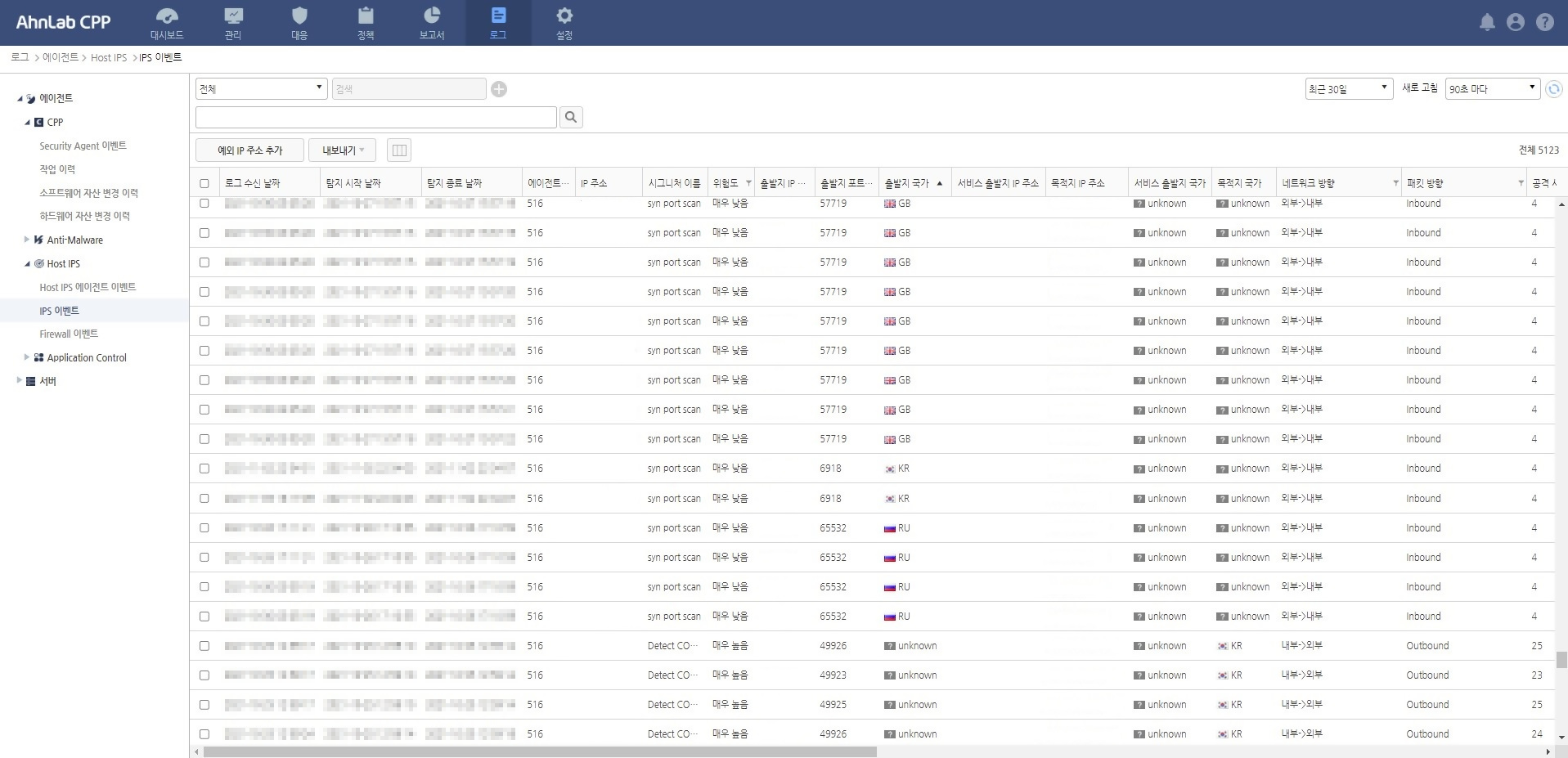Click the plus icon to add search filter
The width and height of the screenshot is (1568, 758).
499,89
